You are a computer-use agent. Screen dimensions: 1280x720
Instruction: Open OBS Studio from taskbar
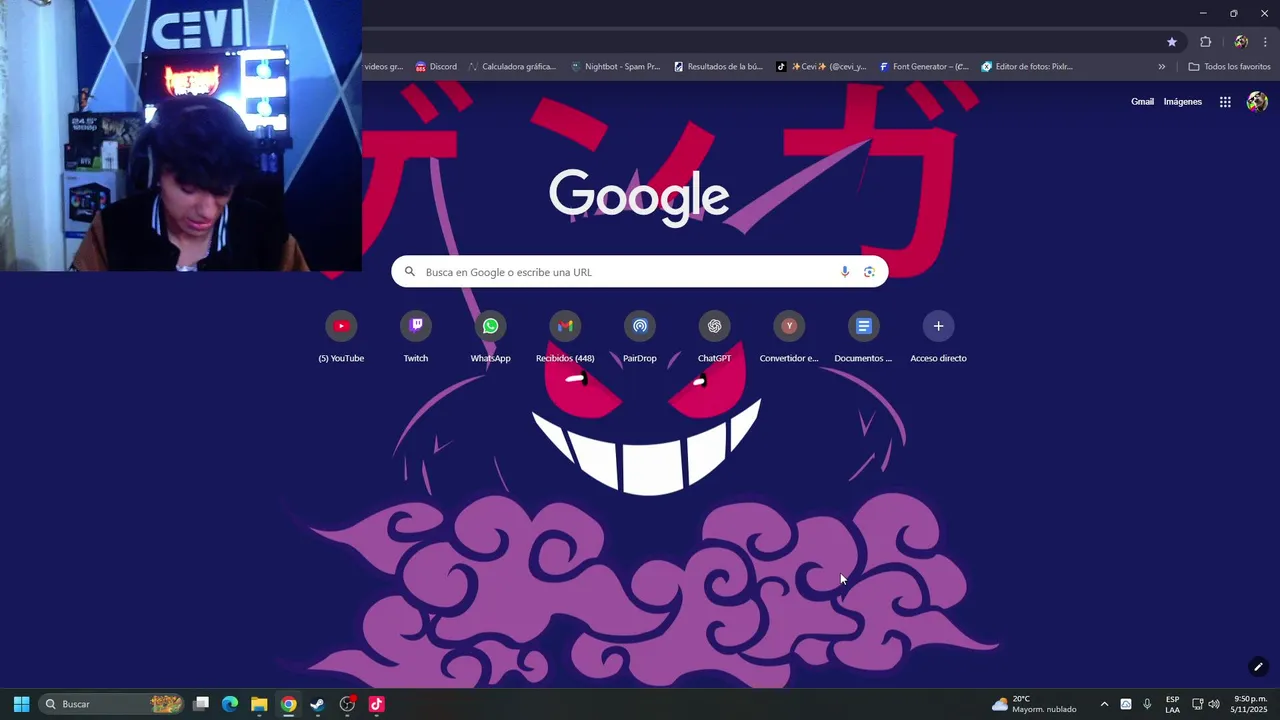(347, 704)
